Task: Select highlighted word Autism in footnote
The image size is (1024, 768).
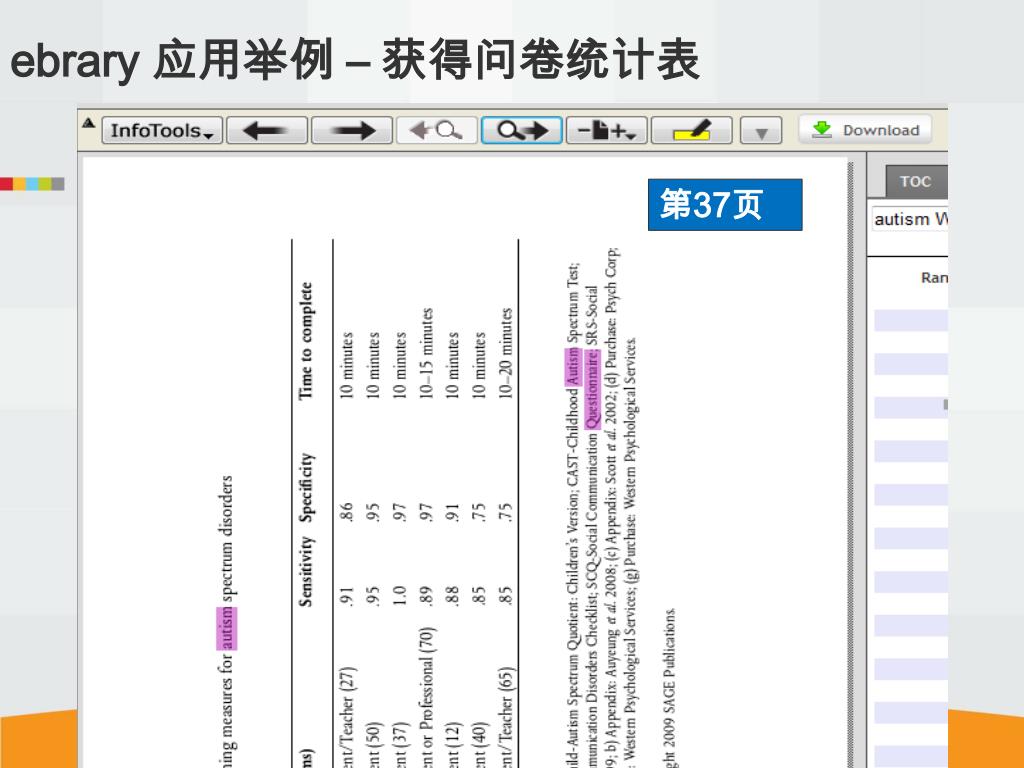Action: (x=573, y=368)
